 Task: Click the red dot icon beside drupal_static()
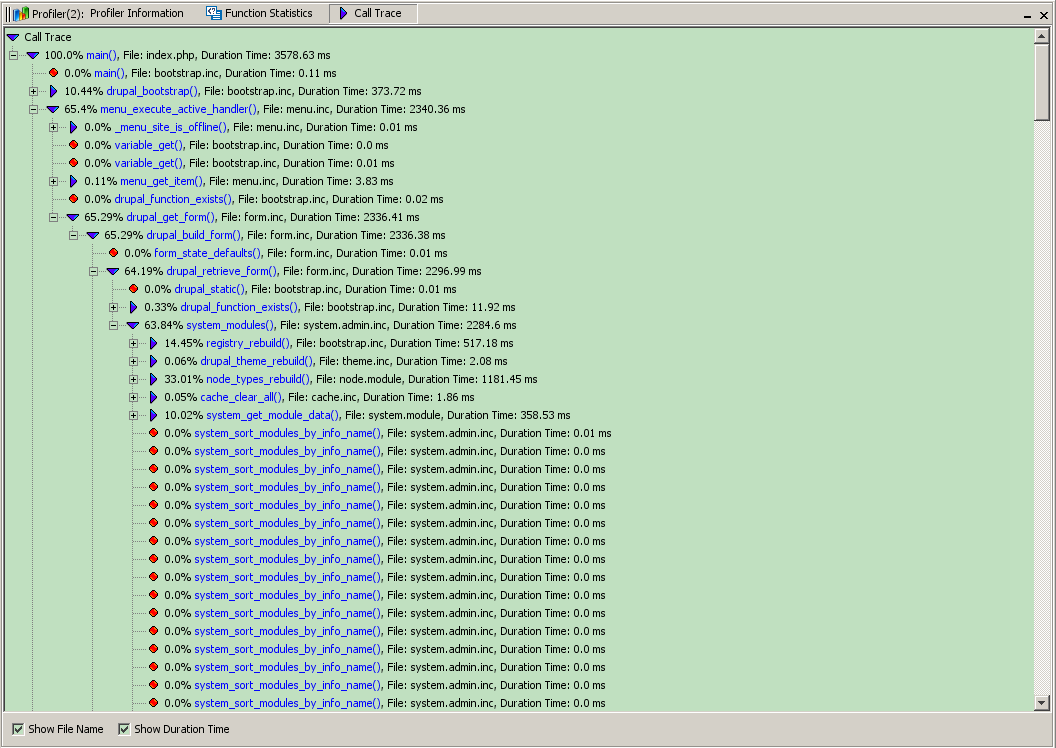(133, 289)
